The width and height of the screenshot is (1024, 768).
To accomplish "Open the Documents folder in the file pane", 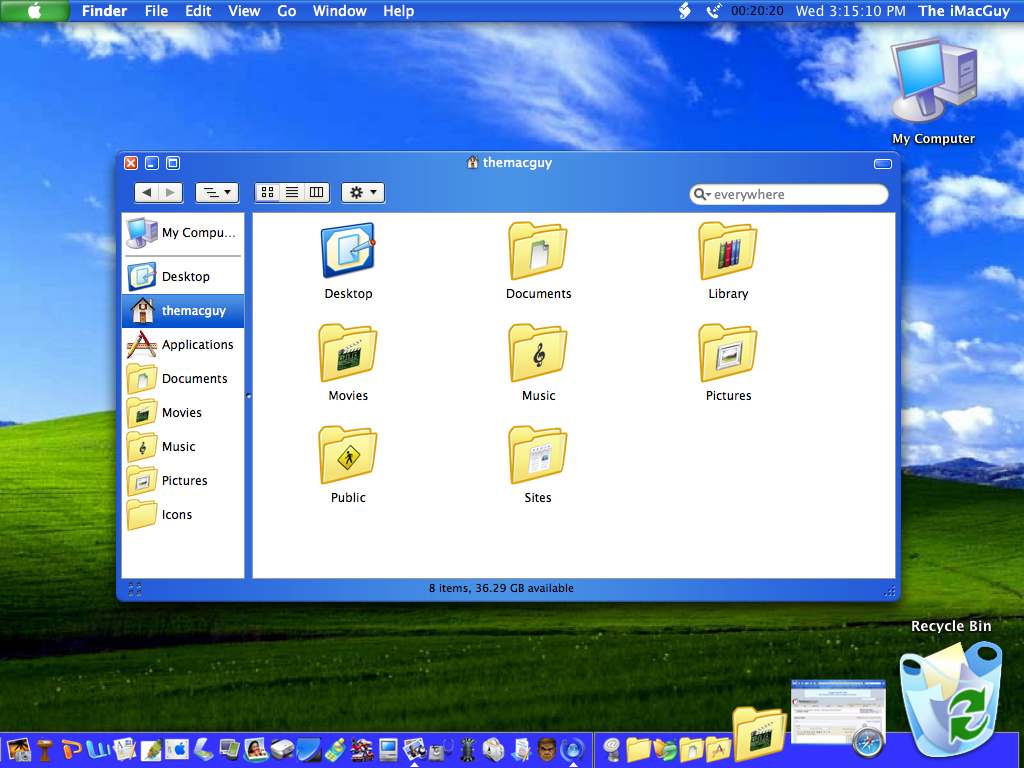I will pyautogui.click(x=537, y=251).
